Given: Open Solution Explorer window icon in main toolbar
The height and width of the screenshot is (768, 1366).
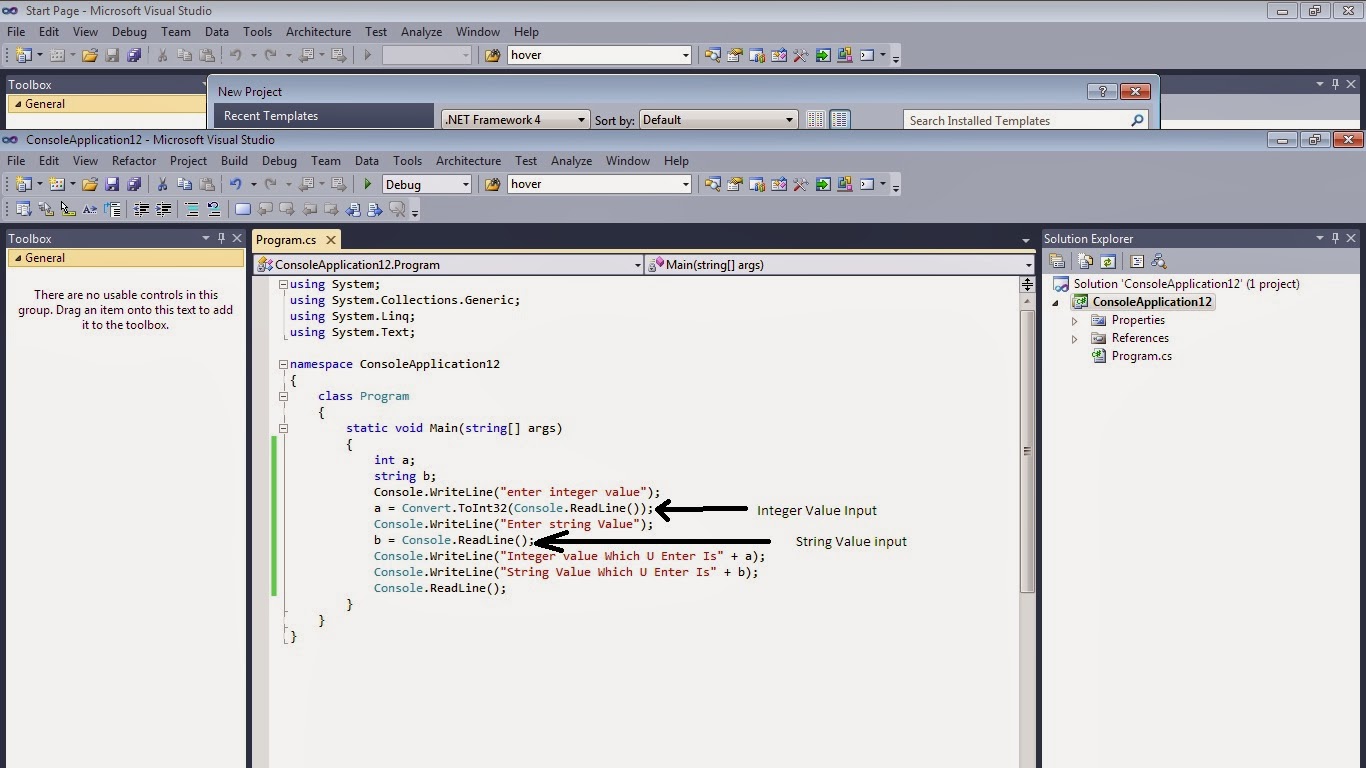Looking at the screenshot, I should (x=712, y=184).
